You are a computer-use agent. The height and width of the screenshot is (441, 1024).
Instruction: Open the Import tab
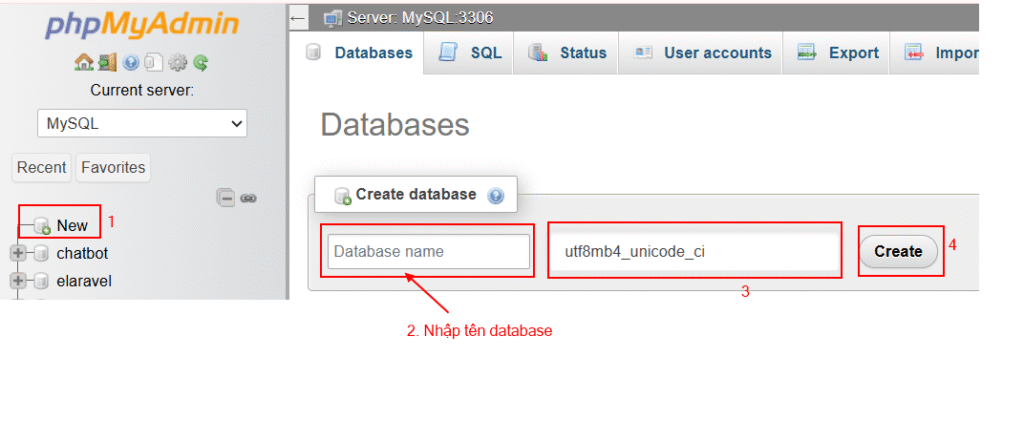[x=935, y=53]
